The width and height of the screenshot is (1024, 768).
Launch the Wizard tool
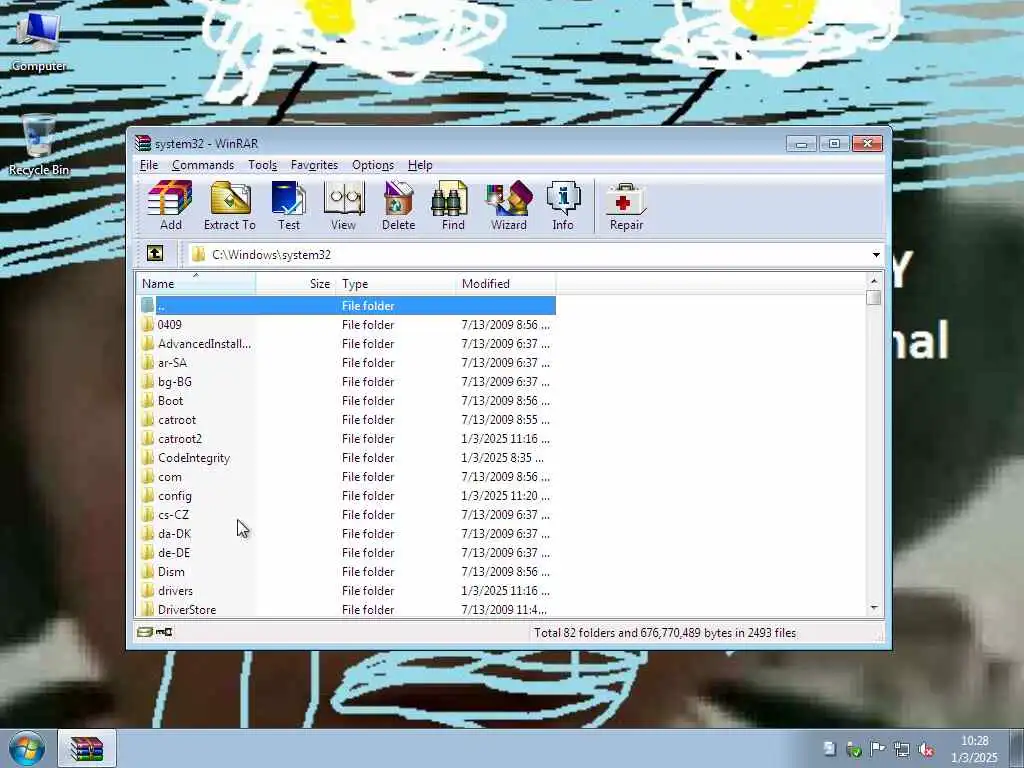coord(509,206)
